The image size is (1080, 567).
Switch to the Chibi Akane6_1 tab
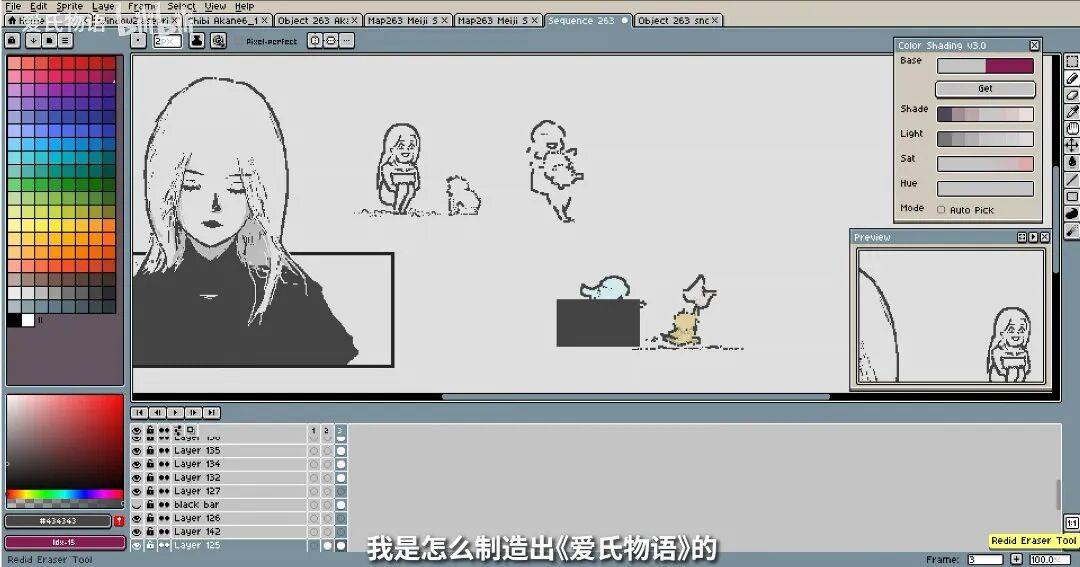tap(222, 20)
